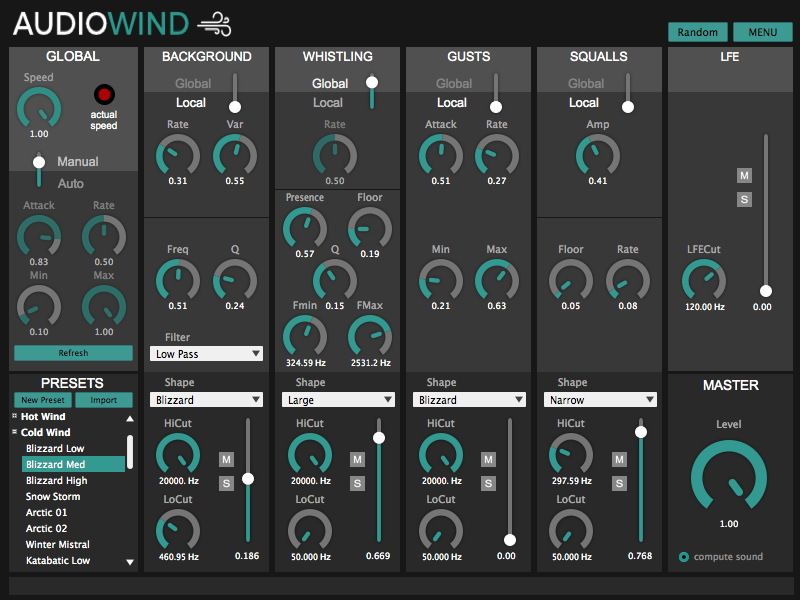
Task: Solo the Whistling layer with S
Action: [357, 483]
